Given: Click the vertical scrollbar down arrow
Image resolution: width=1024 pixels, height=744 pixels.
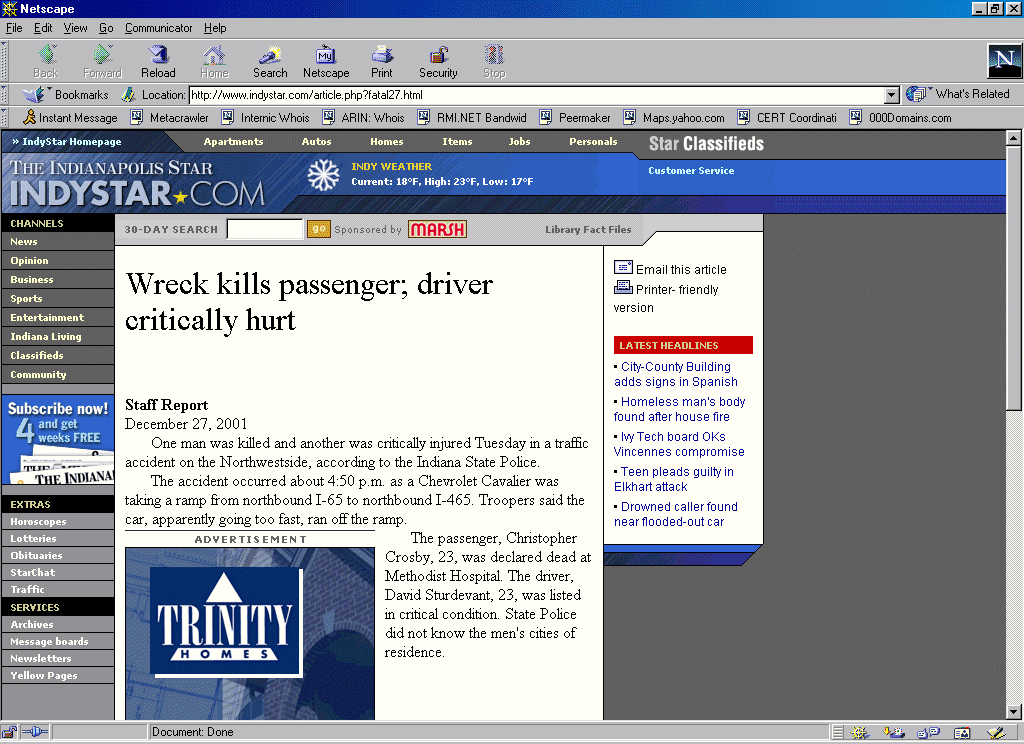Looking at the screenshot, I should pyautogui.click(x=1013, y=712).
